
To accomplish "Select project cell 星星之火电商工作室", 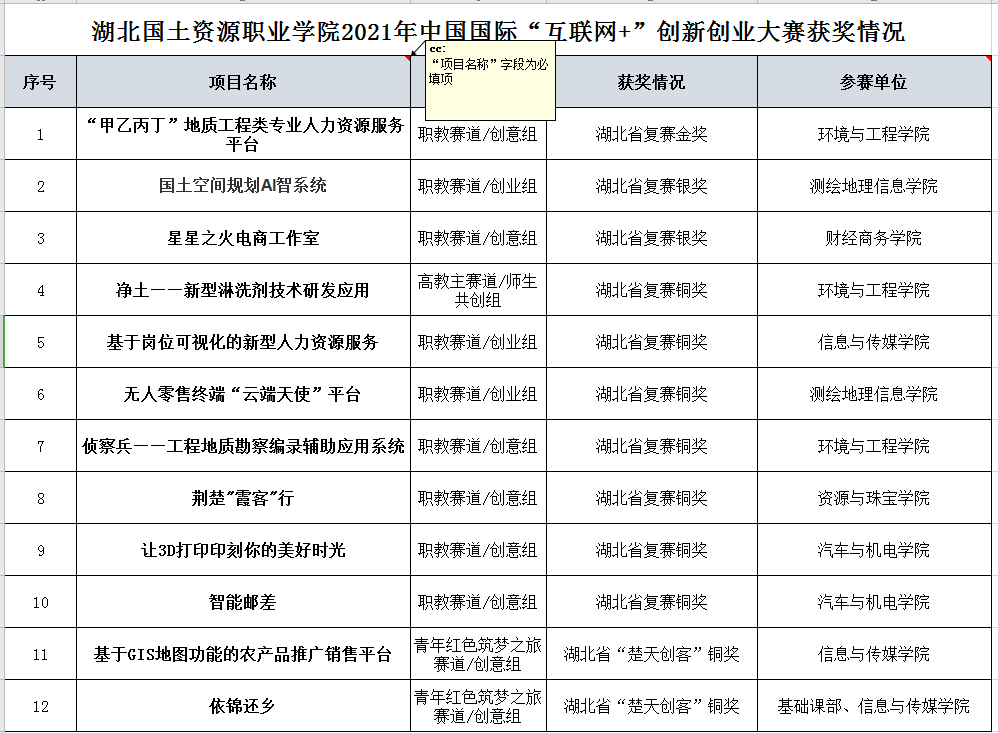I will (x=243, y=238).
